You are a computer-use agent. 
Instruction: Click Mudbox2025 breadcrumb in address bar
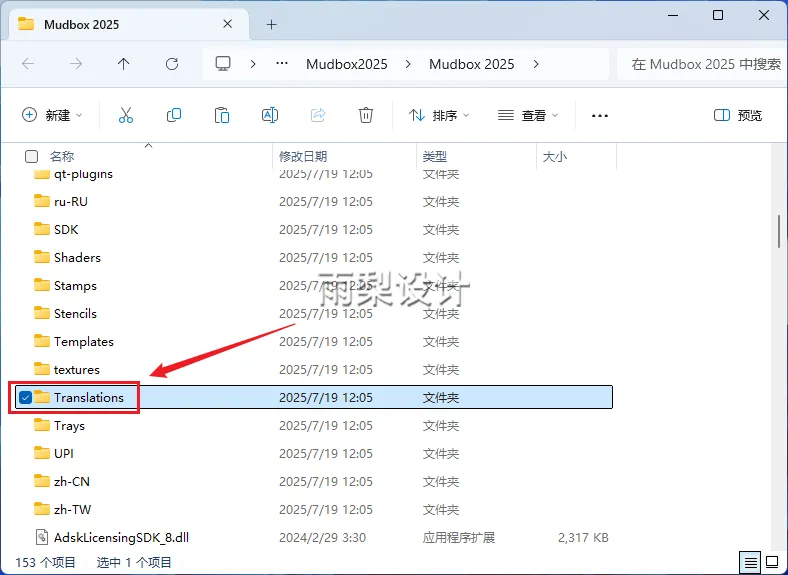pyautogui.click(x=347, y=64)
